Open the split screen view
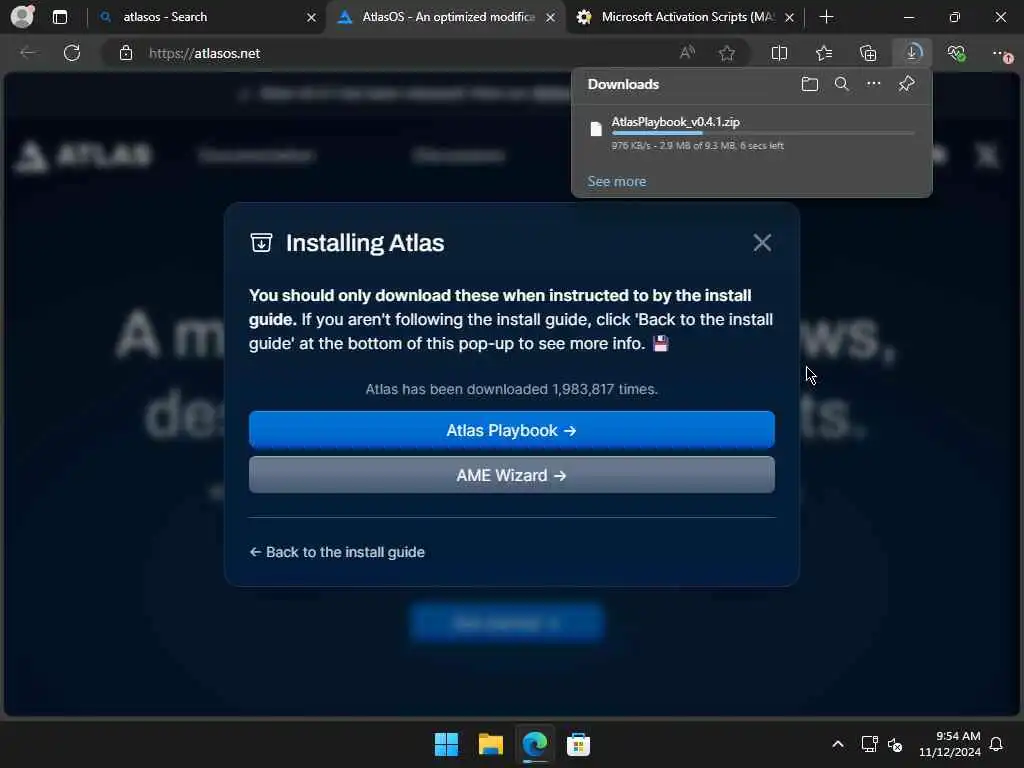 pos(779,53)
